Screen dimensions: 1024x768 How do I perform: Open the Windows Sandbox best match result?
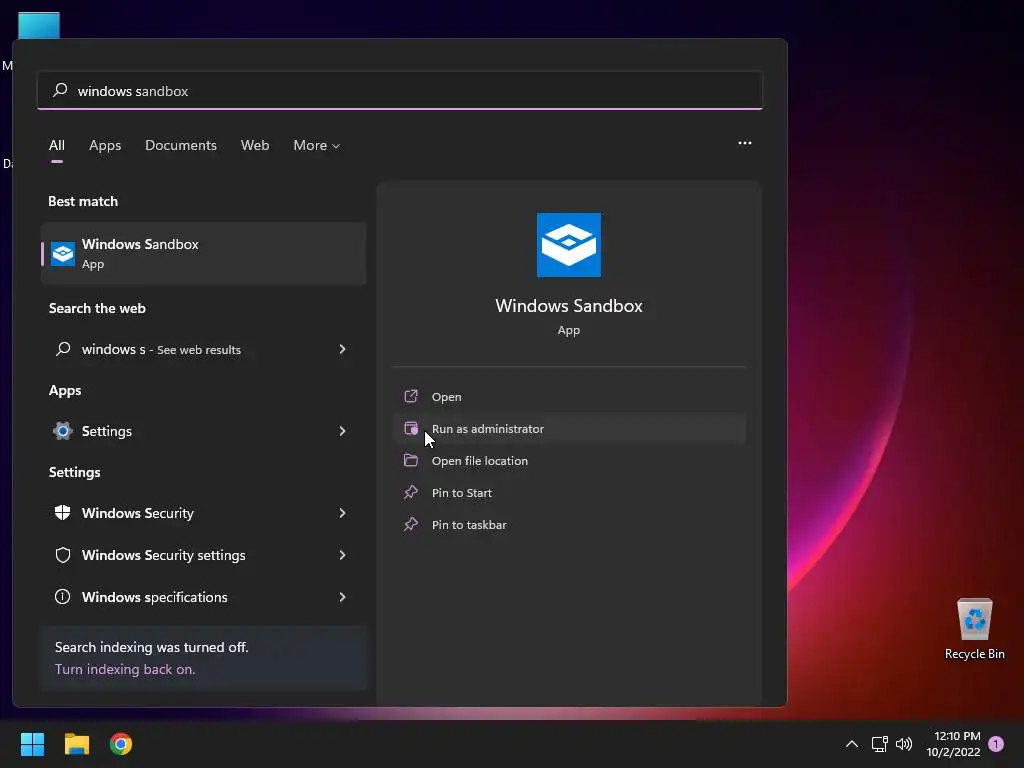203,253
